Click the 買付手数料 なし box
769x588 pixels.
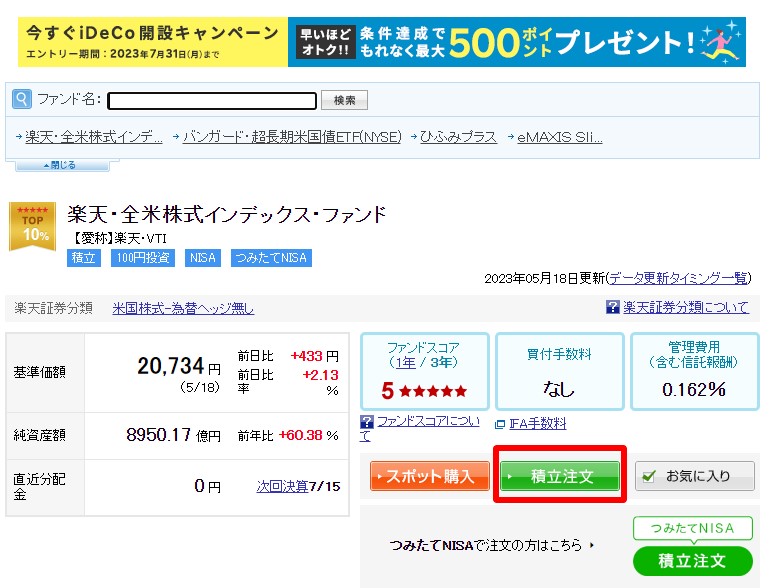click(x=560, y=371)
